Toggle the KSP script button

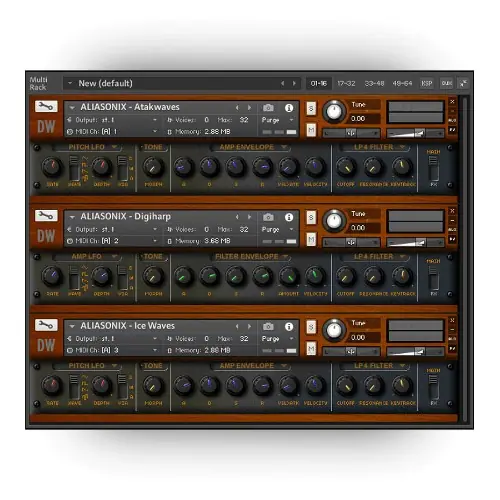click(427, 83)
